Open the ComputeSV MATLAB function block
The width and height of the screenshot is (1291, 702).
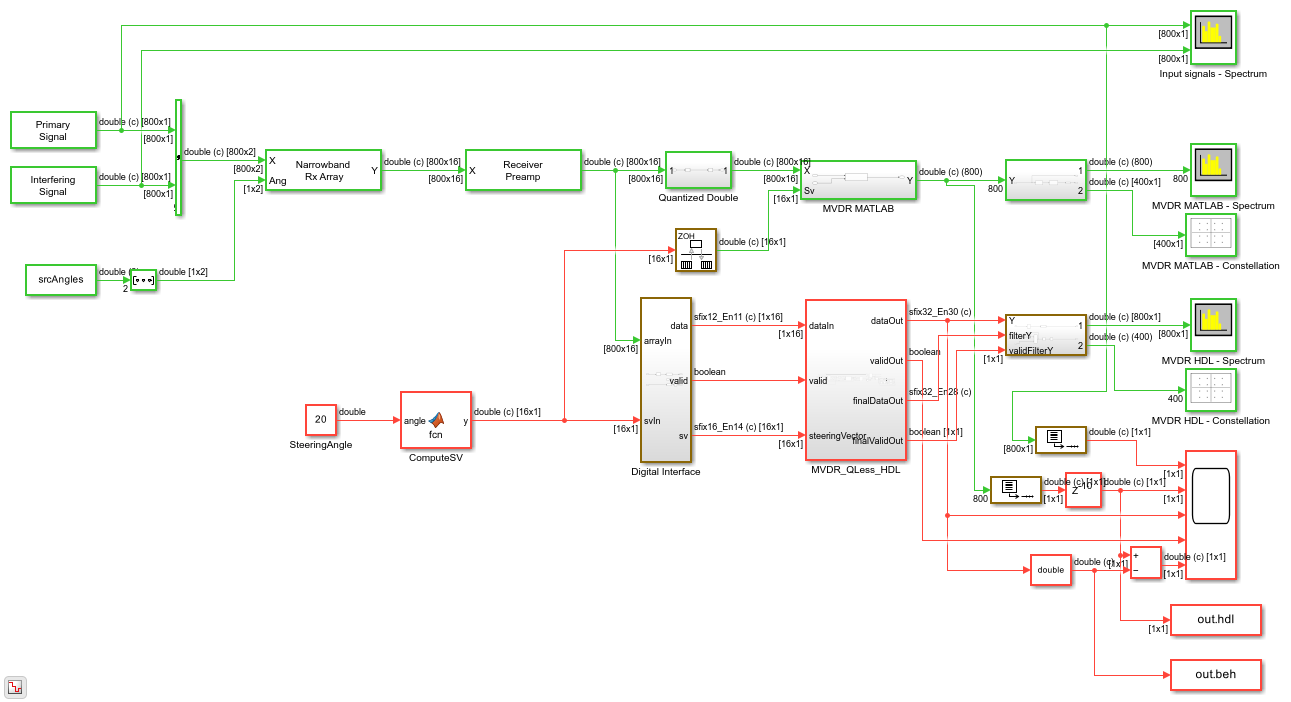[436, 421]
